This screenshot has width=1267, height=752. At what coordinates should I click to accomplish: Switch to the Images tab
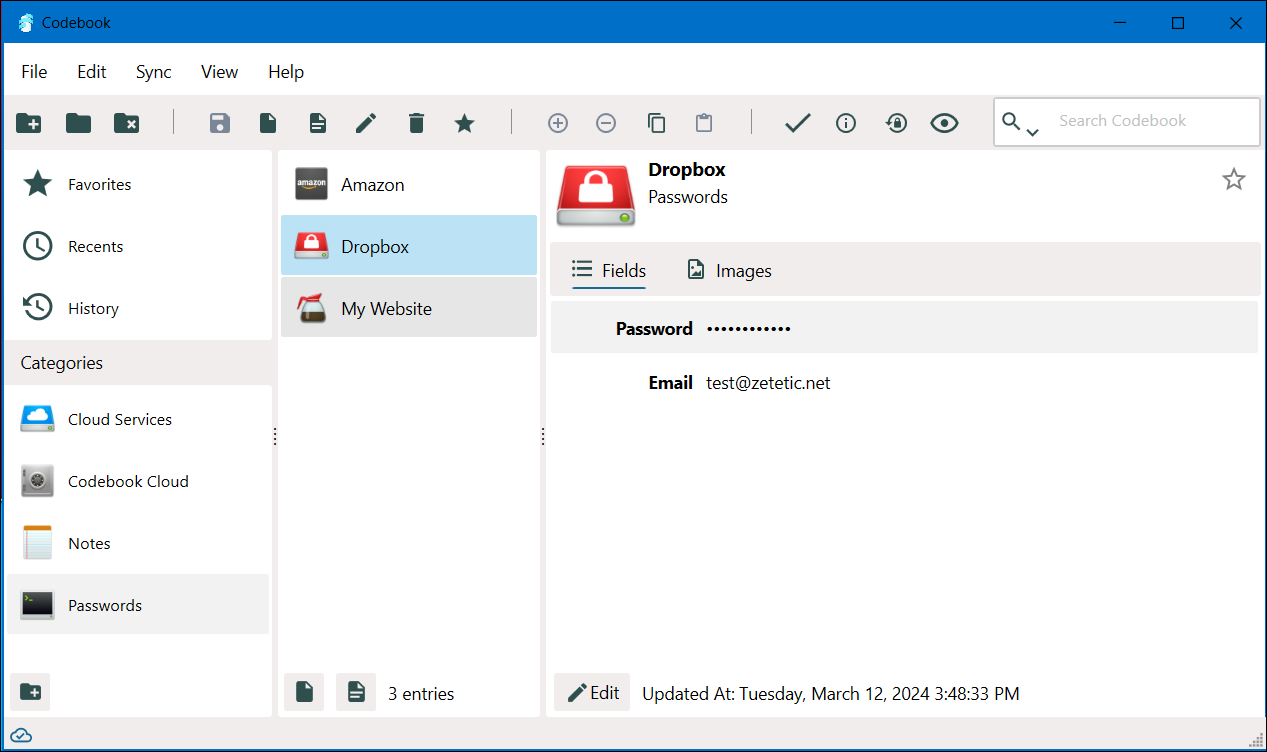pyautogui.click(x=729, y=270)
